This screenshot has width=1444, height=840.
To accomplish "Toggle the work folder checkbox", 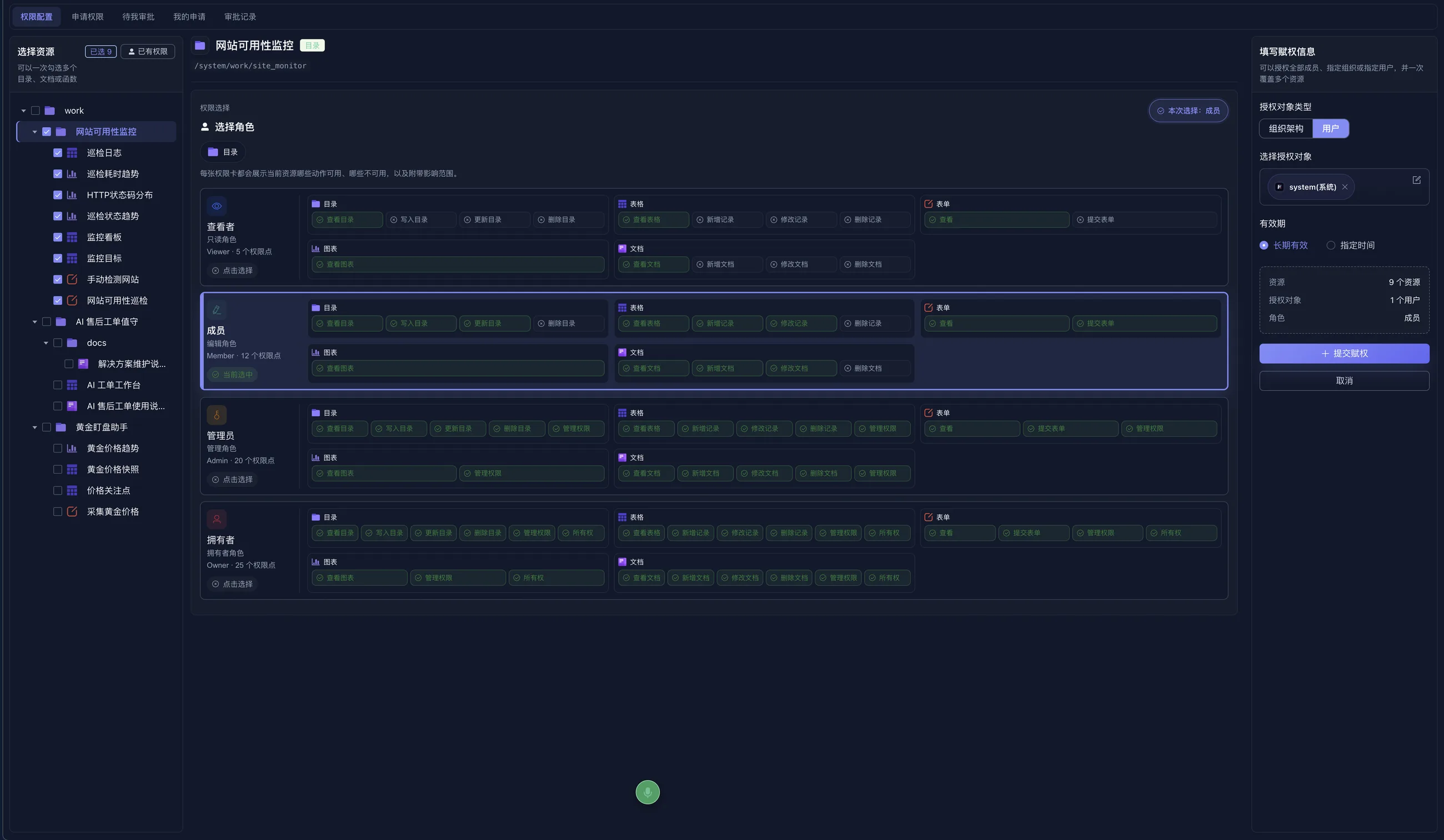I will tap(36, 110).
